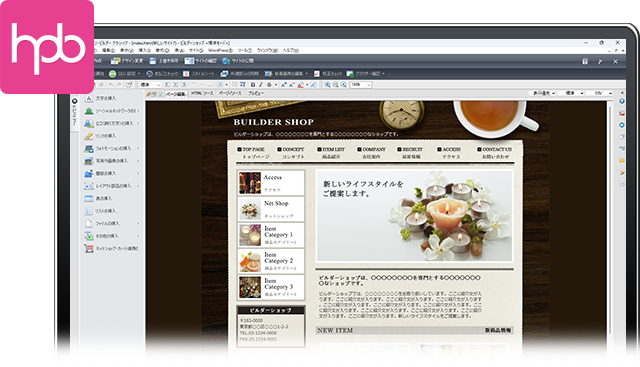Viewport: 640px width, 367px height.
Task: Switch to the プレビュー preview tab
Action: (x=256, y=93)
